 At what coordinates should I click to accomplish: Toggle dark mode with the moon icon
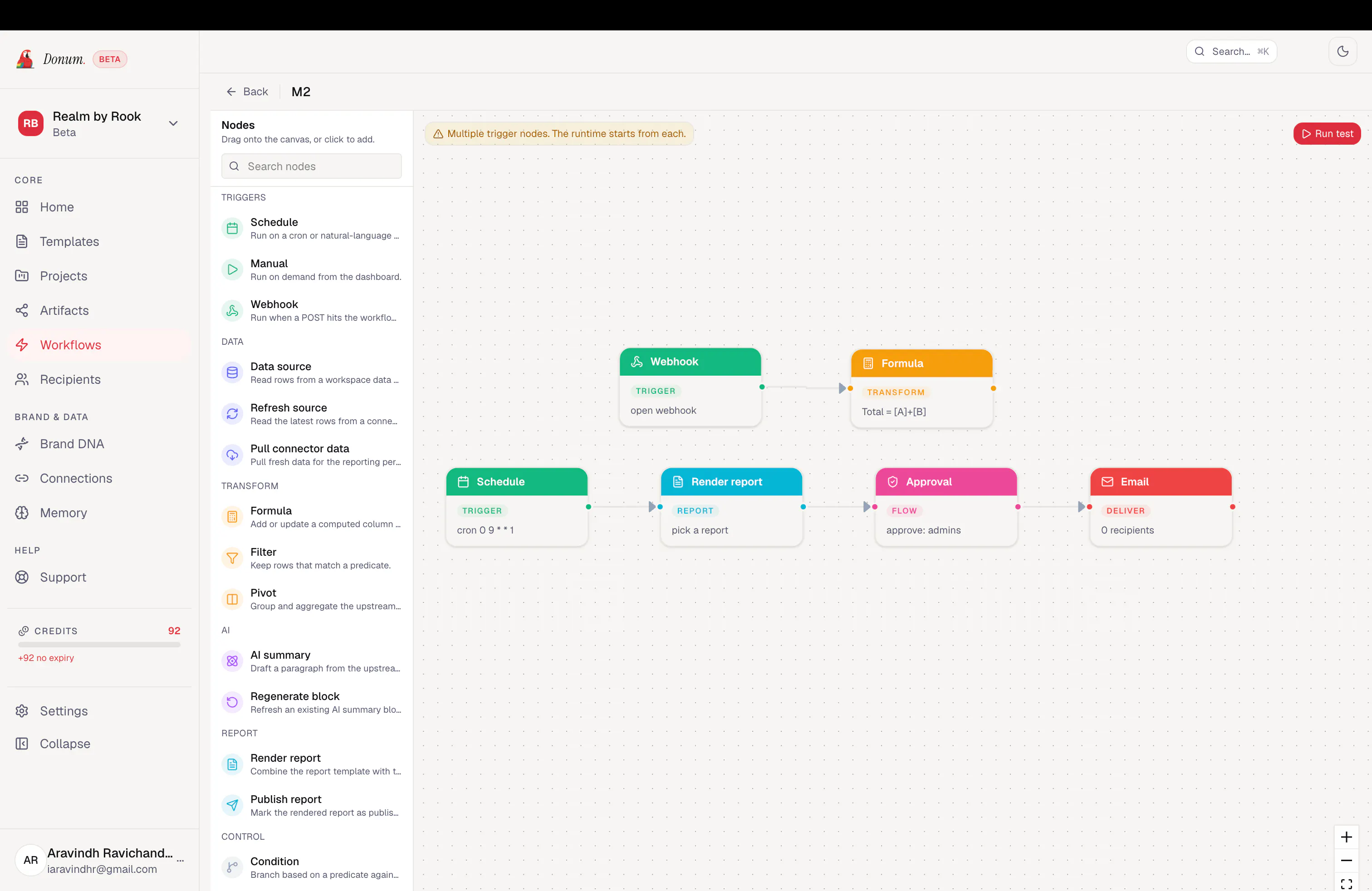(x=1343, y=51)
